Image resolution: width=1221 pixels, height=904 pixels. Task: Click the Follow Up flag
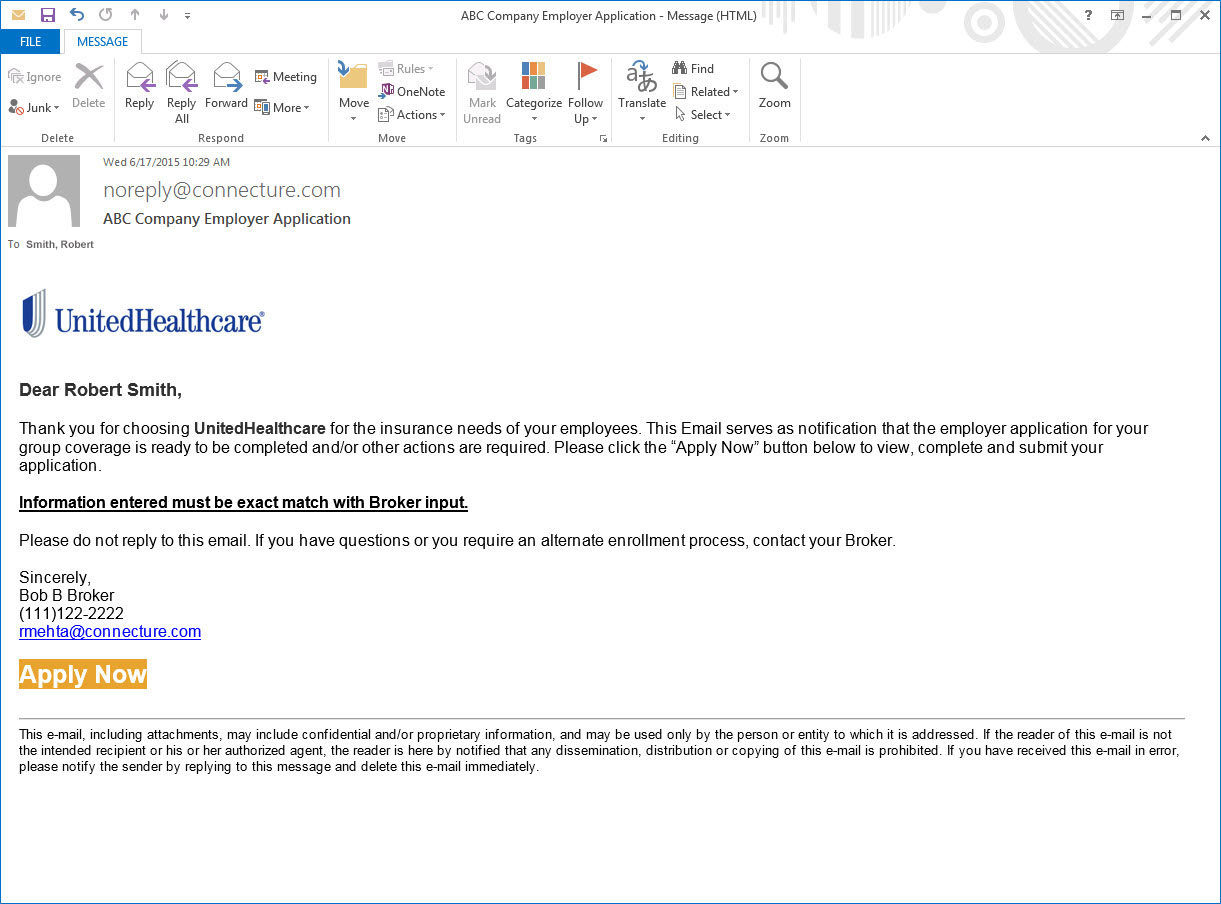point(586,92)
